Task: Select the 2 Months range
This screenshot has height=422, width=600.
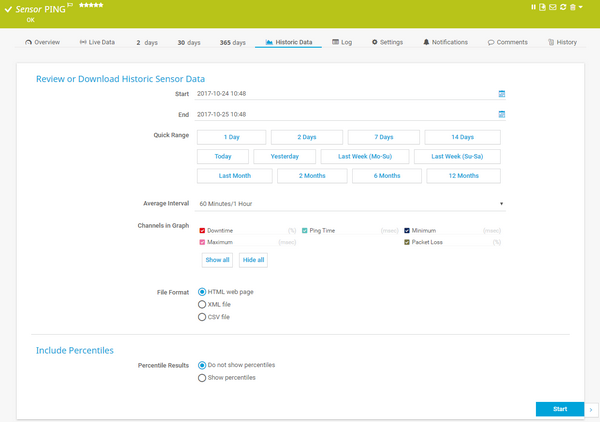Action: click(312, 176)
